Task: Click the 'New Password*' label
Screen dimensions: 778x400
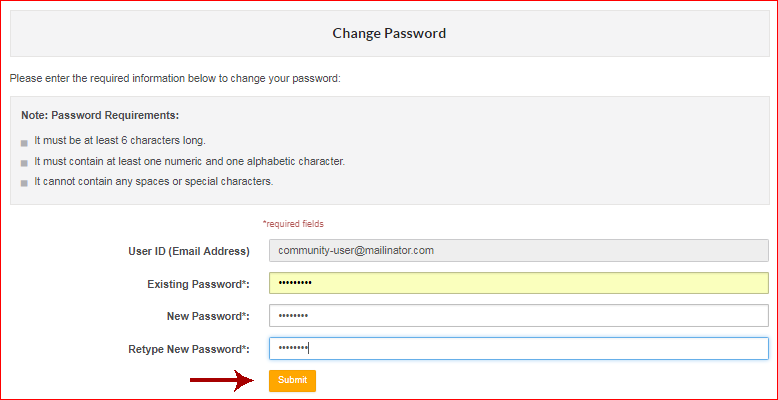Action: point(207,316)
